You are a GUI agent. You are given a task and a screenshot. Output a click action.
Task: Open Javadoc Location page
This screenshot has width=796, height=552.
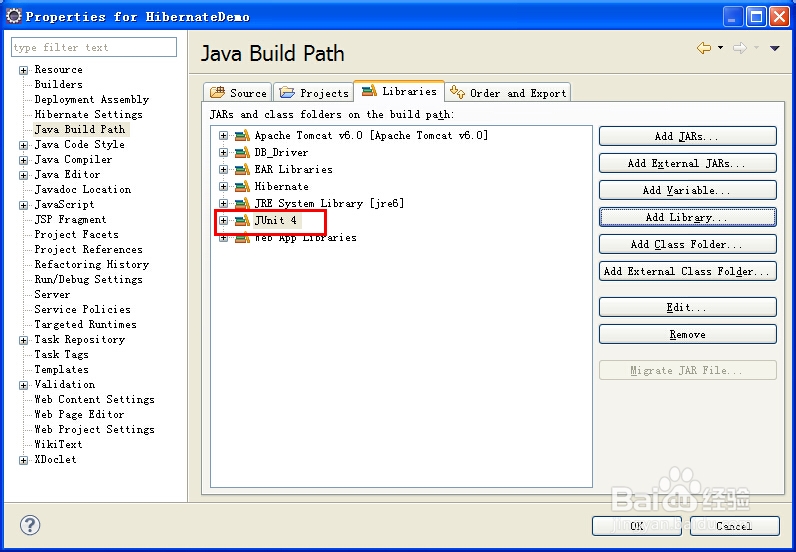pos(83,189)
